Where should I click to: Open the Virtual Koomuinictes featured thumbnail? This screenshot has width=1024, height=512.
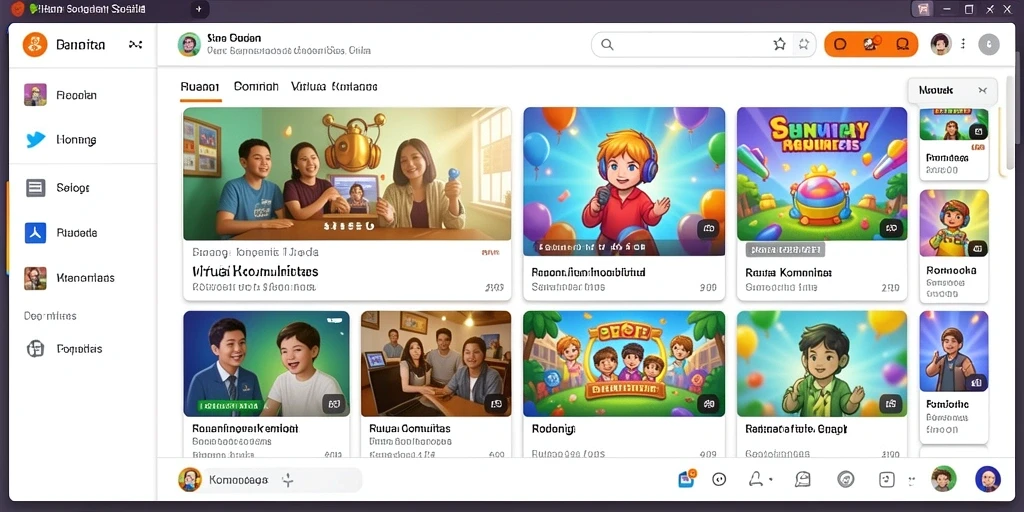tap(347, 174)
